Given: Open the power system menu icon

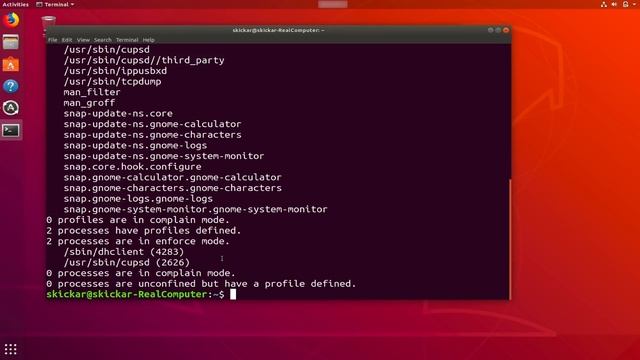Looking at the screenshot, I should tap(626, 4).
